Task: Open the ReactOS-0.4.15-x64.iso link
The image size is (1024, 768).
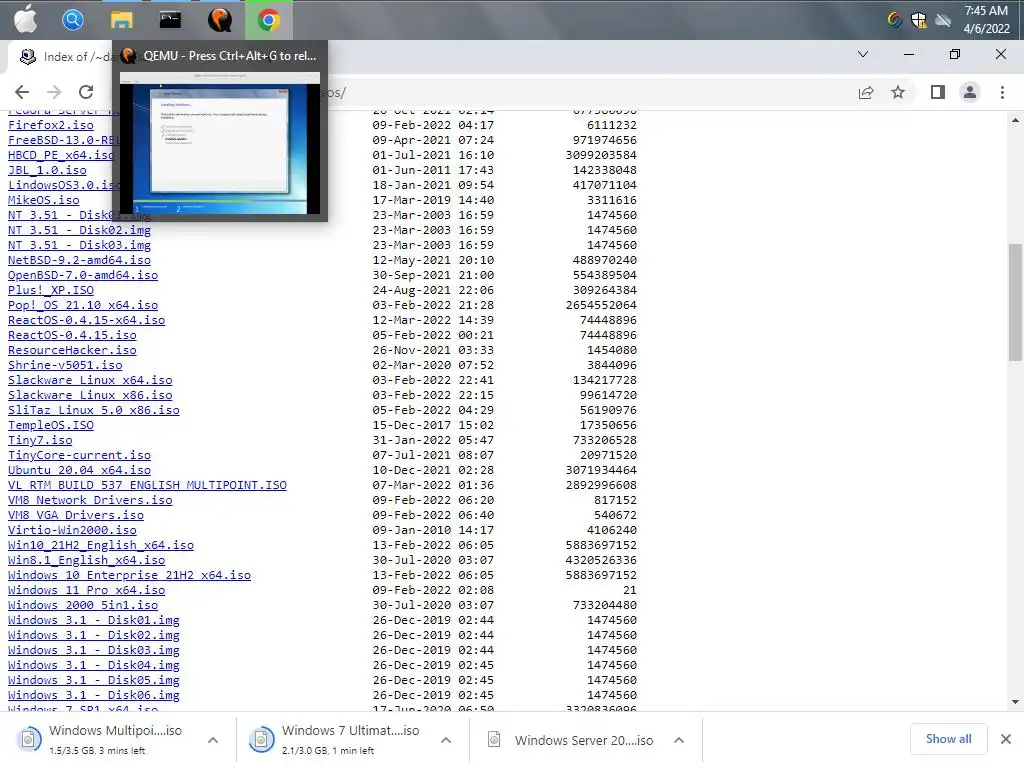Action: click(86, 320)
